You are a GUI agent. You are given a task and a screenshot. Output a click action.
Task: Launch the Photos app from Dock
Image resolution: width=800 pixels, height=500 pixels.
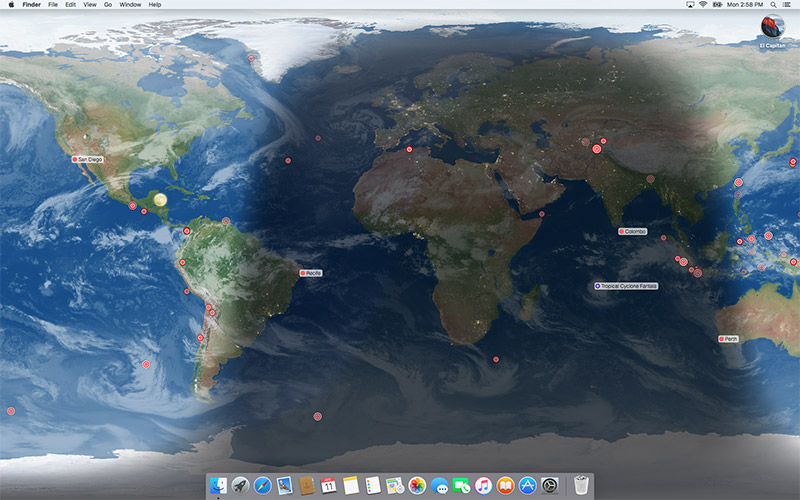(x=417, y=485)
